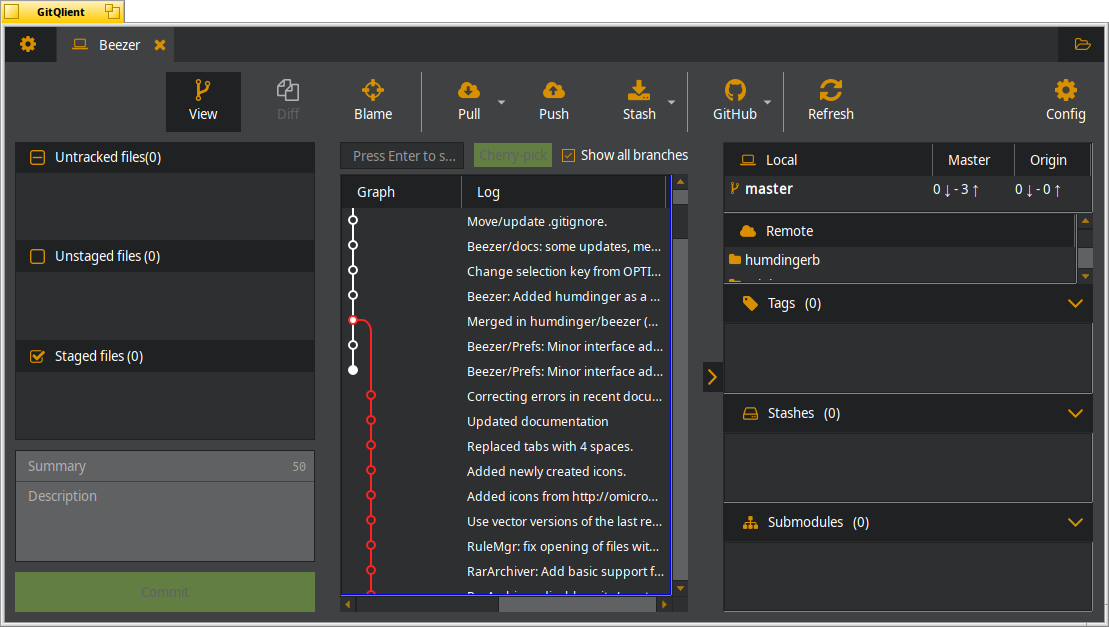Click the Log column header

coord(564,192)
